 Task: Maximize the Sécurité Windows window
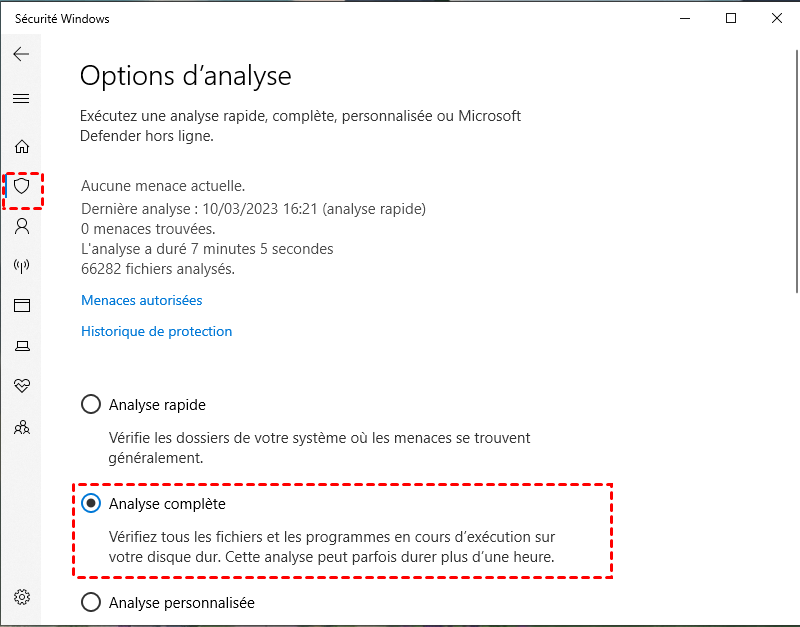(x=731, y=18)
